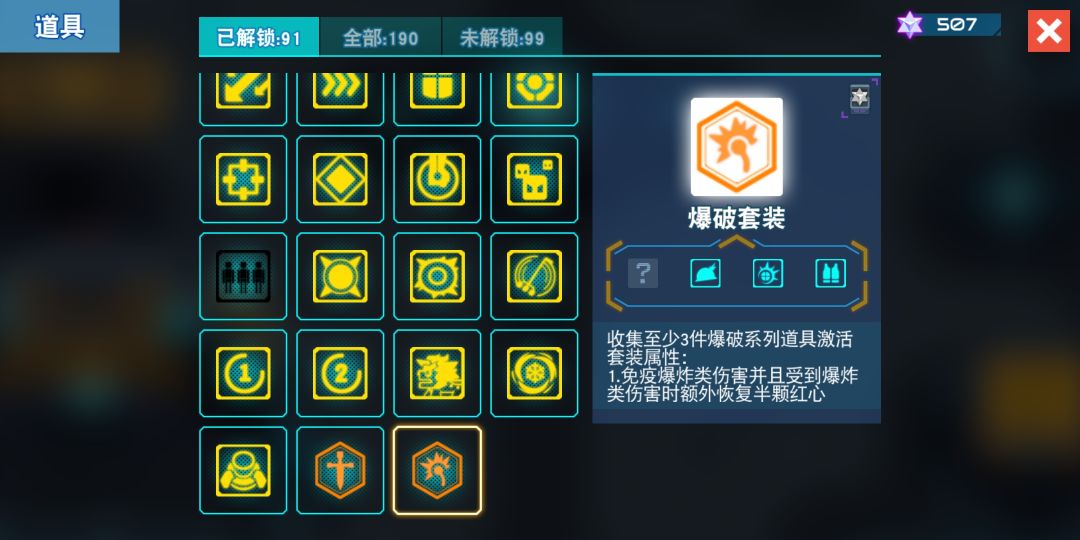
Task: Click the helmet set piece slot
Action: 705,273
